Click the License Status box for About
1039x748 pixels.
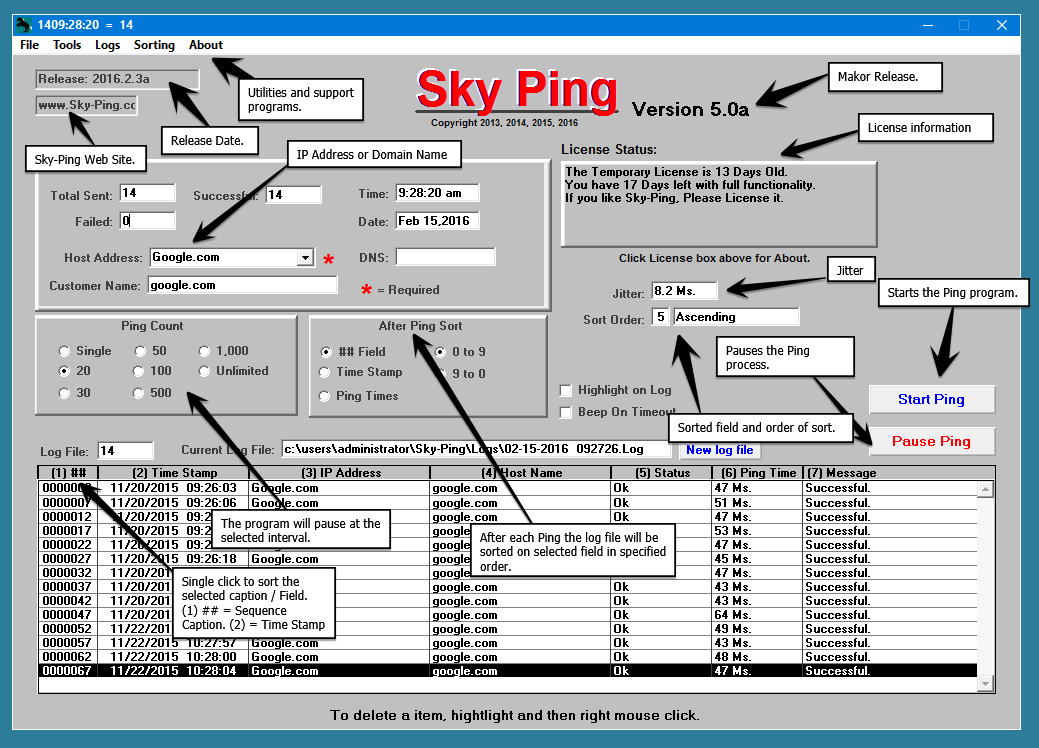pyautogui.click(x=719, y=204)
